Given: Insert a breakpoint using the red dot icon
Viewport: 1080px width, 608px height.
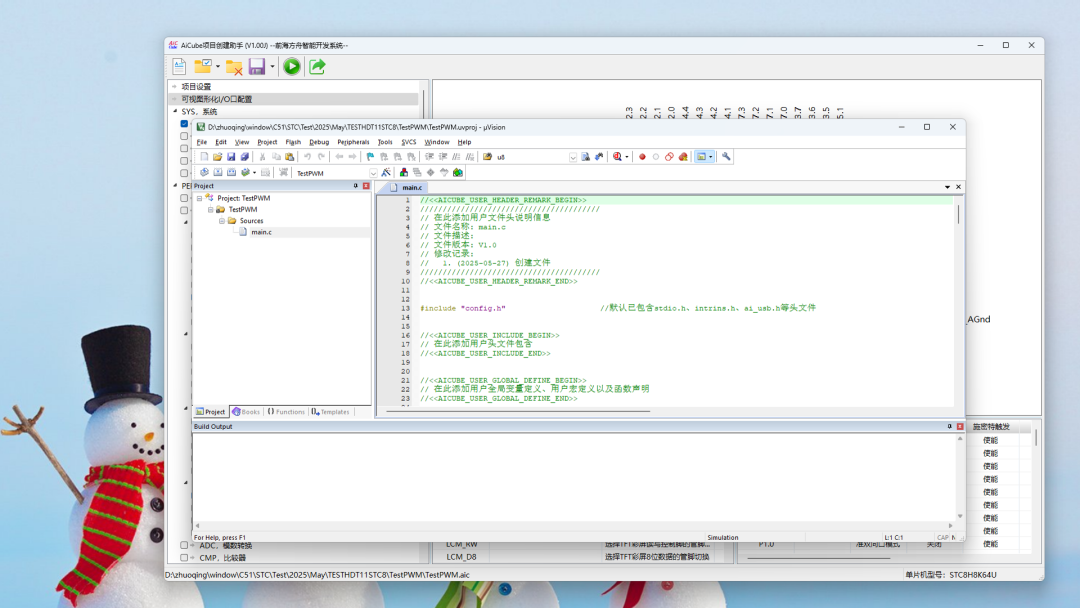Looking at the screenshot, I should (x=642, y=157).
